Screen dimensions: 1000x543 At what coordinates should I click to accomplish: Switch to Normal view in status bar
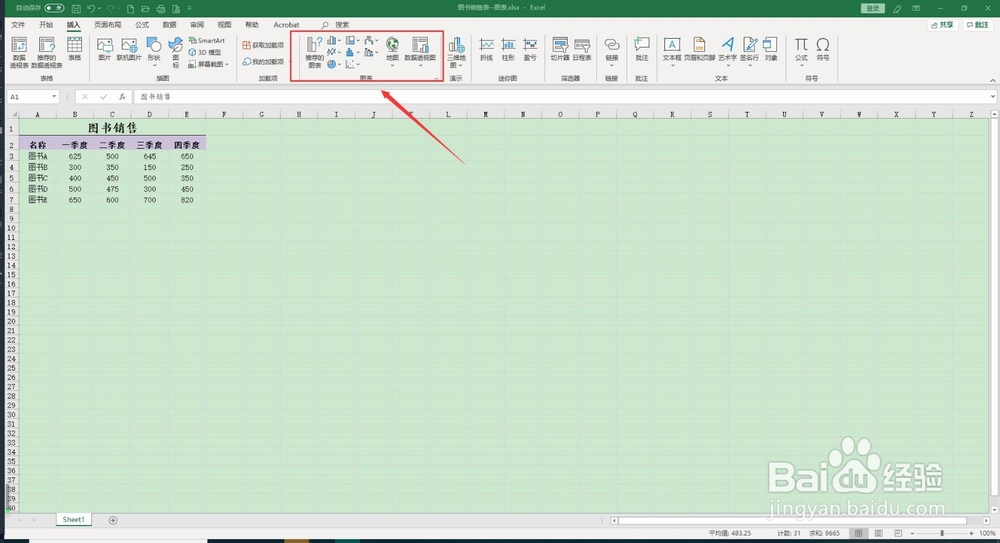[x=858, y=533]
